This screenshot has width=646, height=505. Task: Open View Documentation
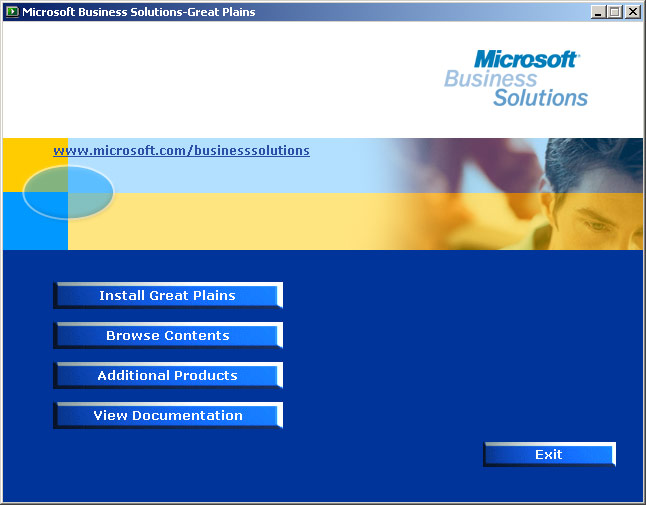168,415
